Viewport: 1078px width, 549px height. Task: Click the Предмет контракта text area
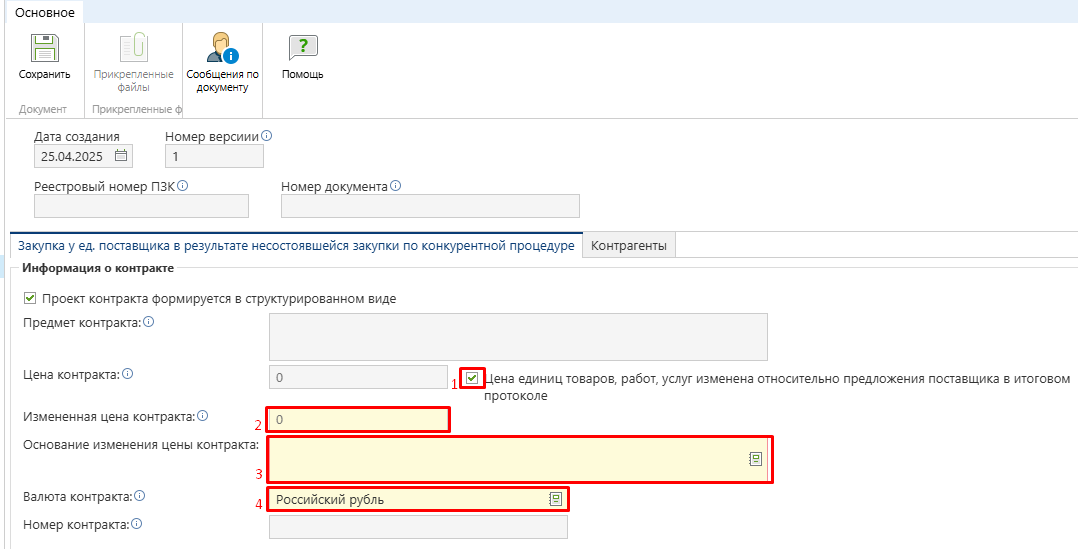click(518, 337)
